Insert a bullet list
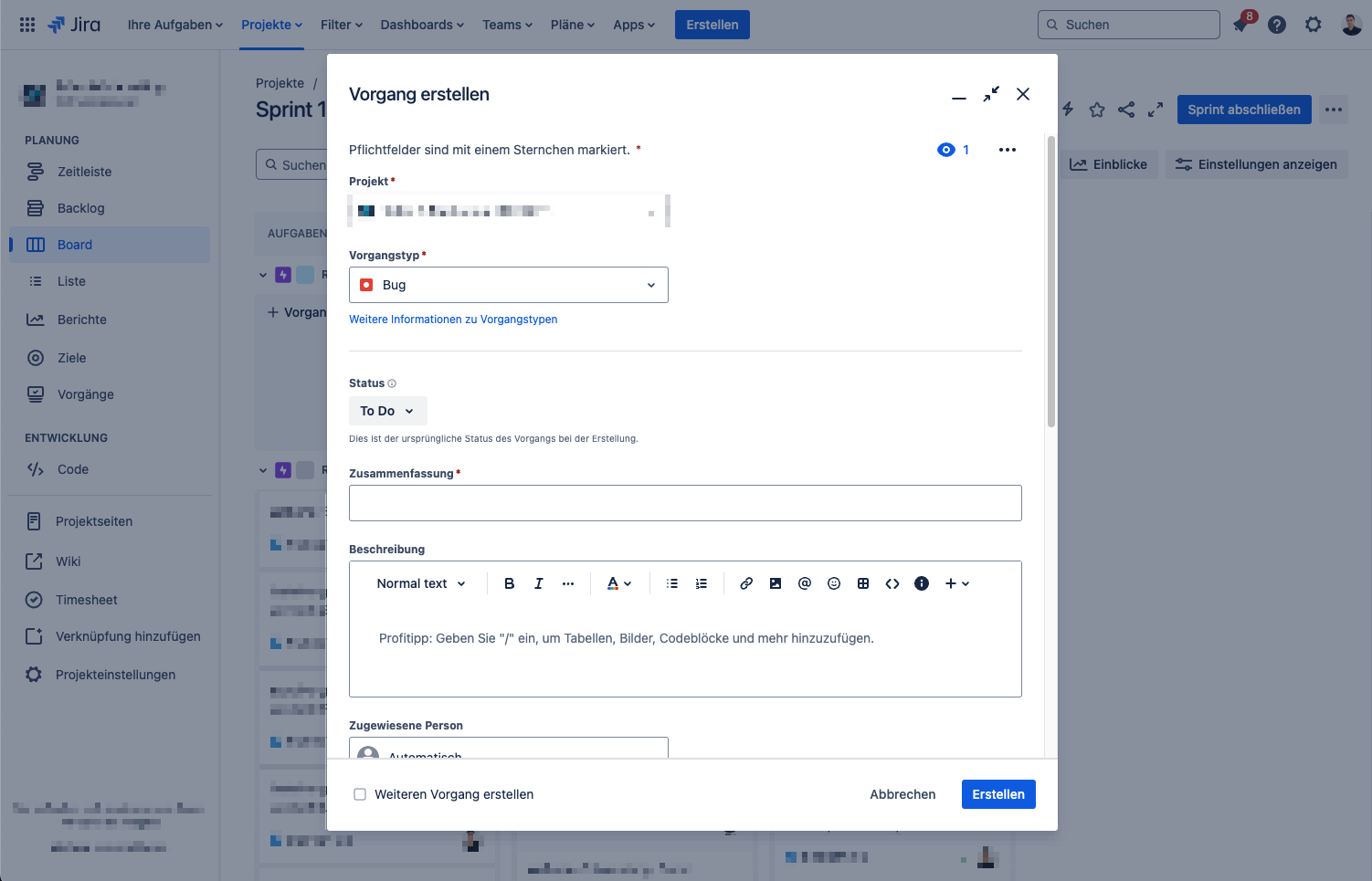Screen dimensions: 1372x881 [672, 583]
